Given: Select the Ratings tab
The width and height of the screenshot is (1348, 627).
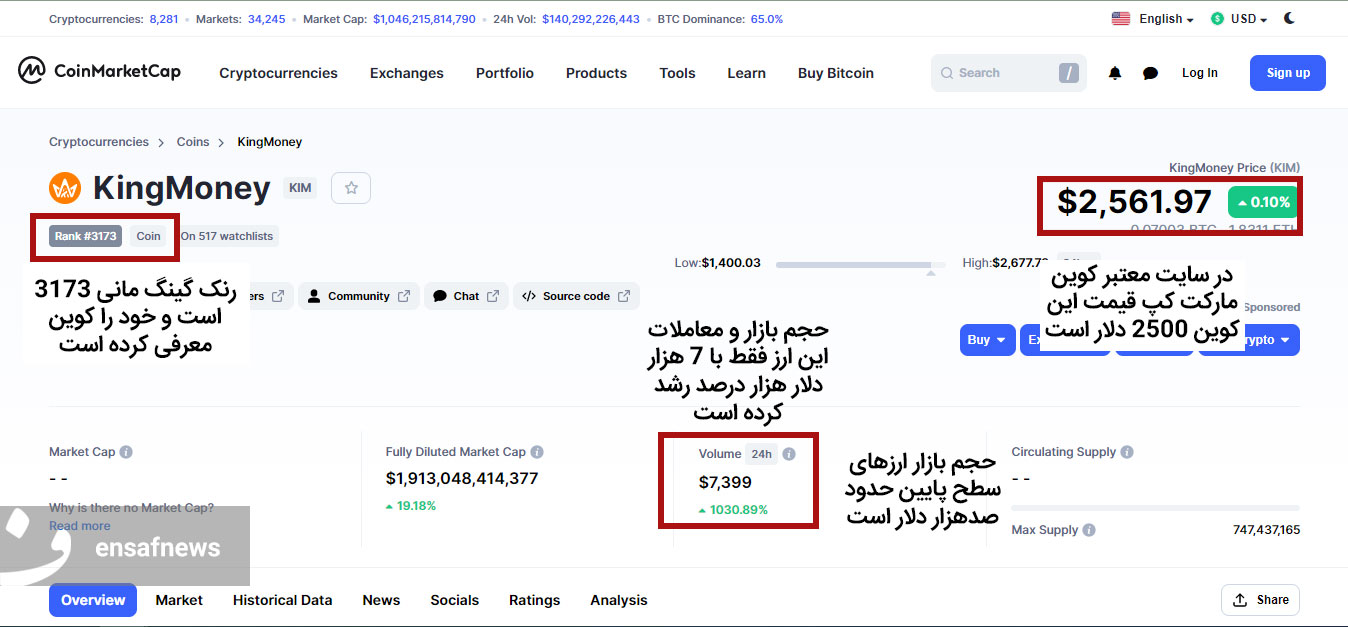Looking at the screenshot, I should coord(534,600).
